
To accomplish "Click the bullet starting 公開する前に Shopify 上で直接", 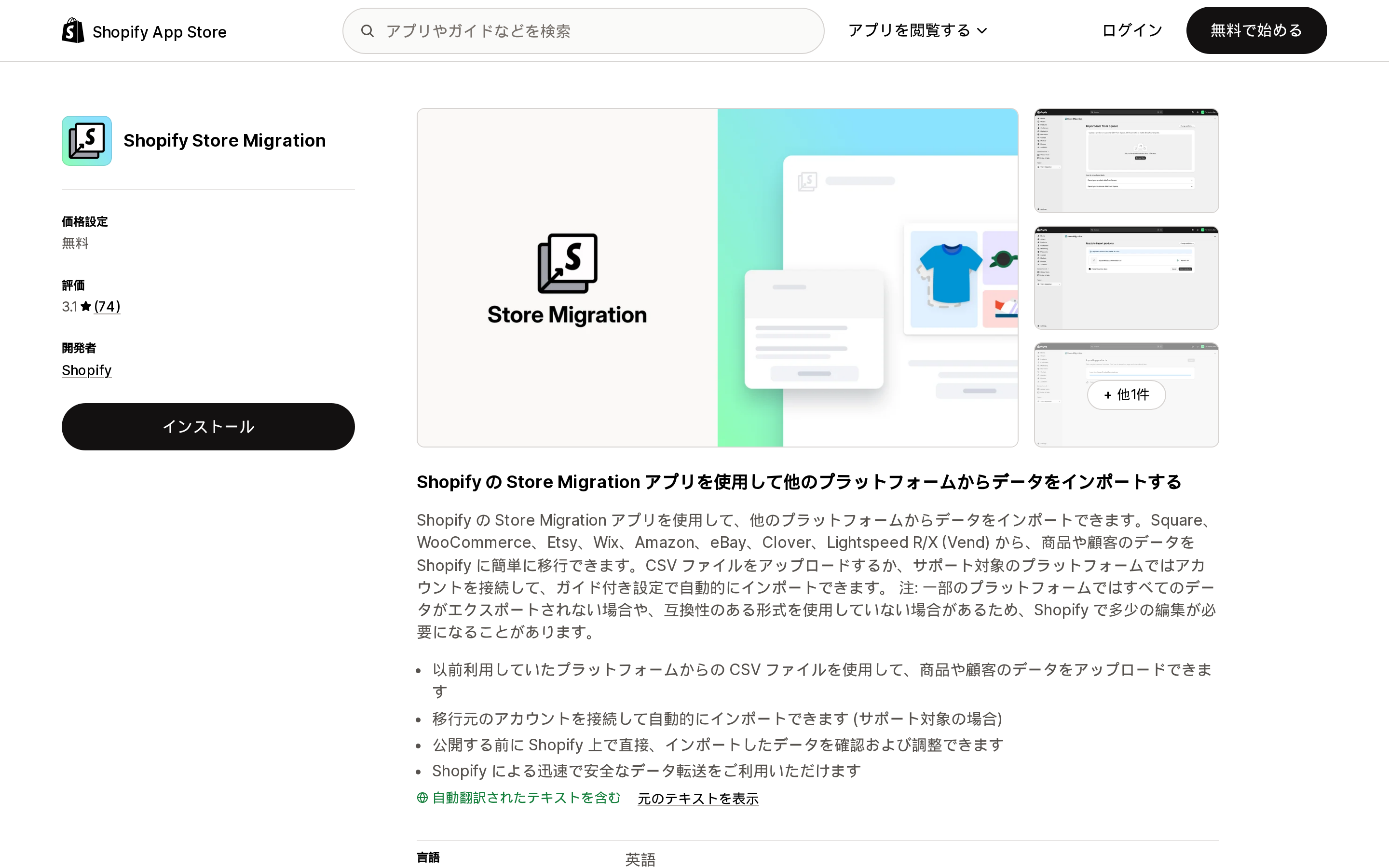I will click(x=718, y=745).
